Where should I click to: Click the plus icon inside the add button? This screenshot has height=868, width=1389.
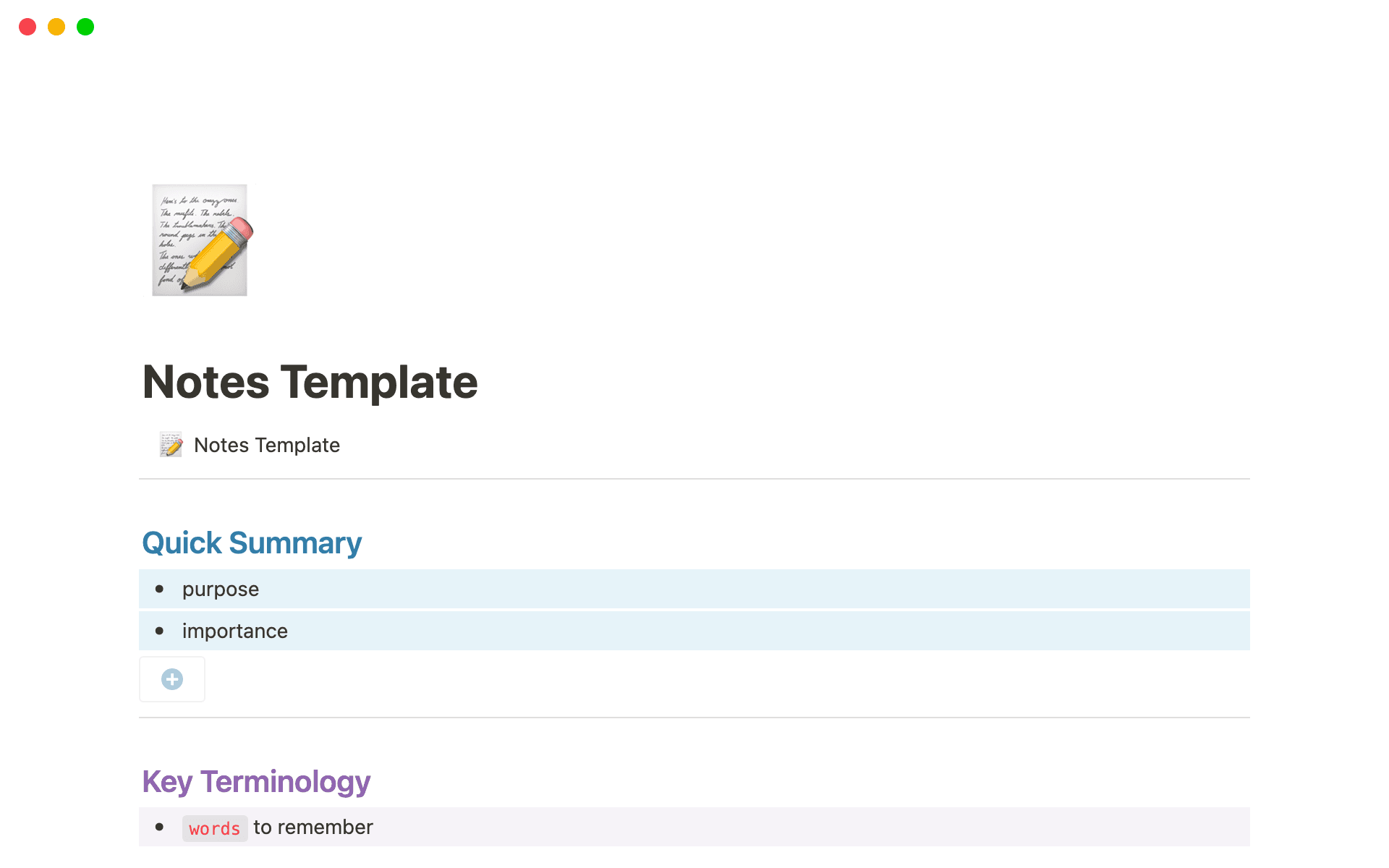tap(172, 678)
